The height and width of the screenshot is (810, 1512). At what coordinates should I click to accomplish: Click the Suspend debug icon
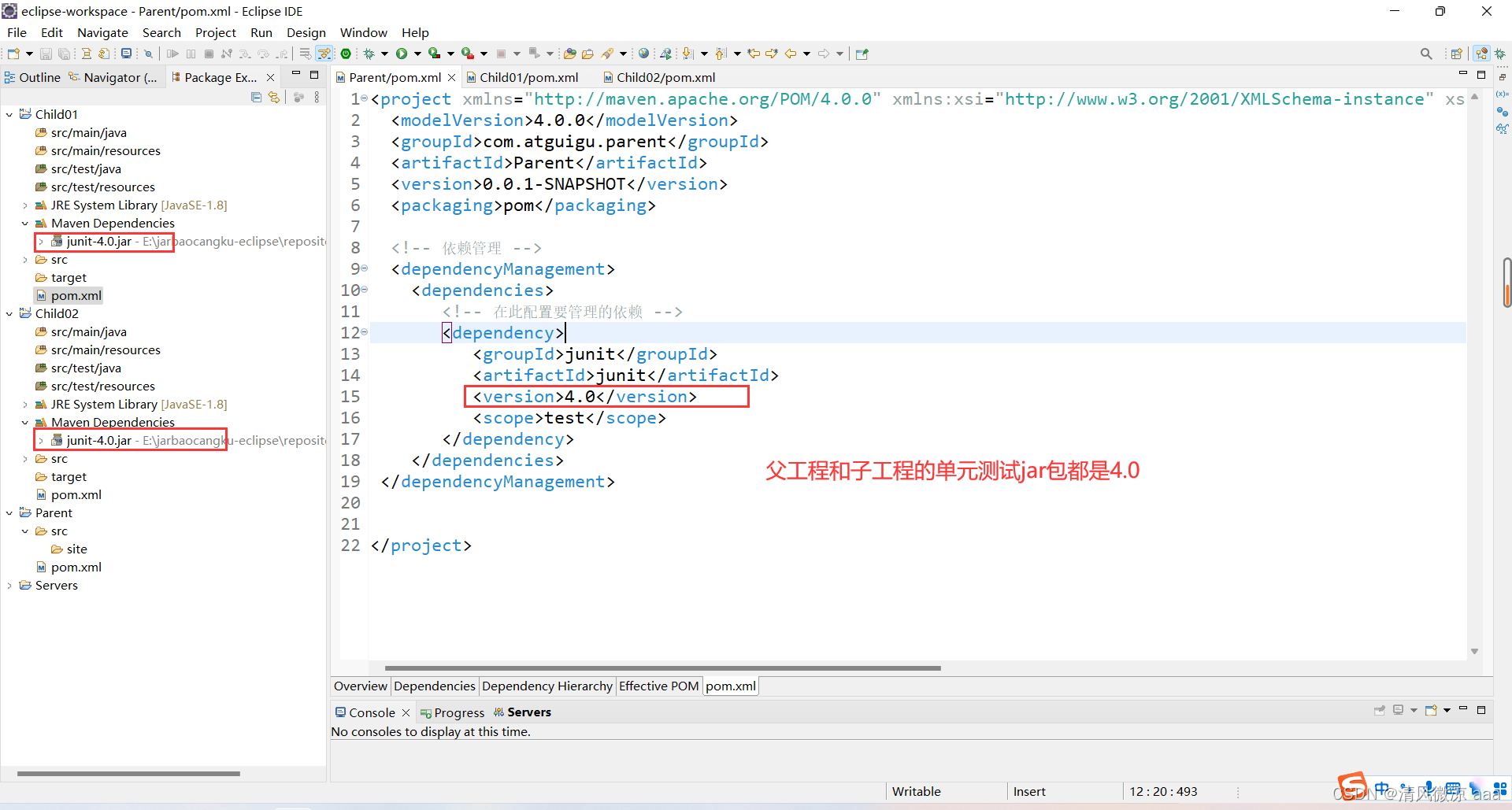[x=191, y=54]
